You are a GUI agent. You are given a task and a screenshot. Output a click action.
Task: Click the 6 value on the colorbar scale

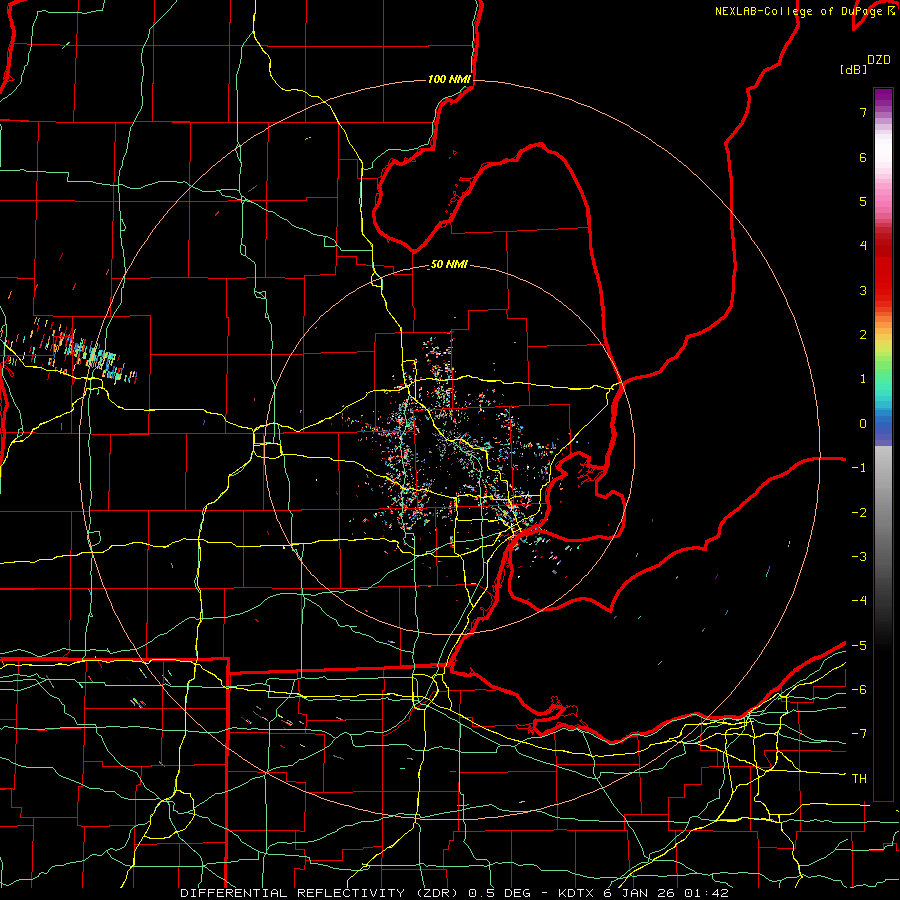tap(863, 157)
